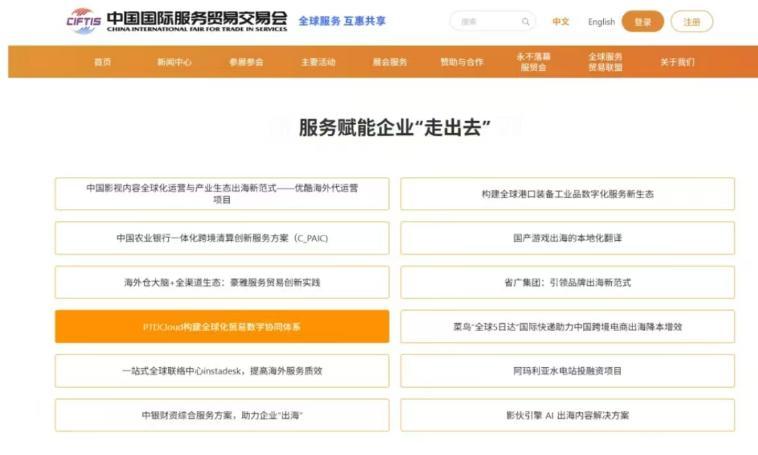Switch language to English

click(601, 22)
